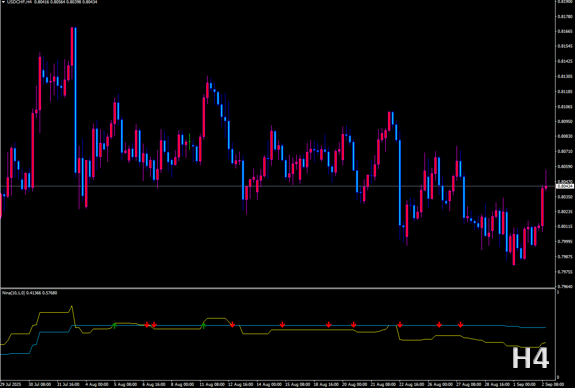This screenshot has width=575, height=388.
Task: Click the 0.81185 price scale label
Action: point(565,91)
